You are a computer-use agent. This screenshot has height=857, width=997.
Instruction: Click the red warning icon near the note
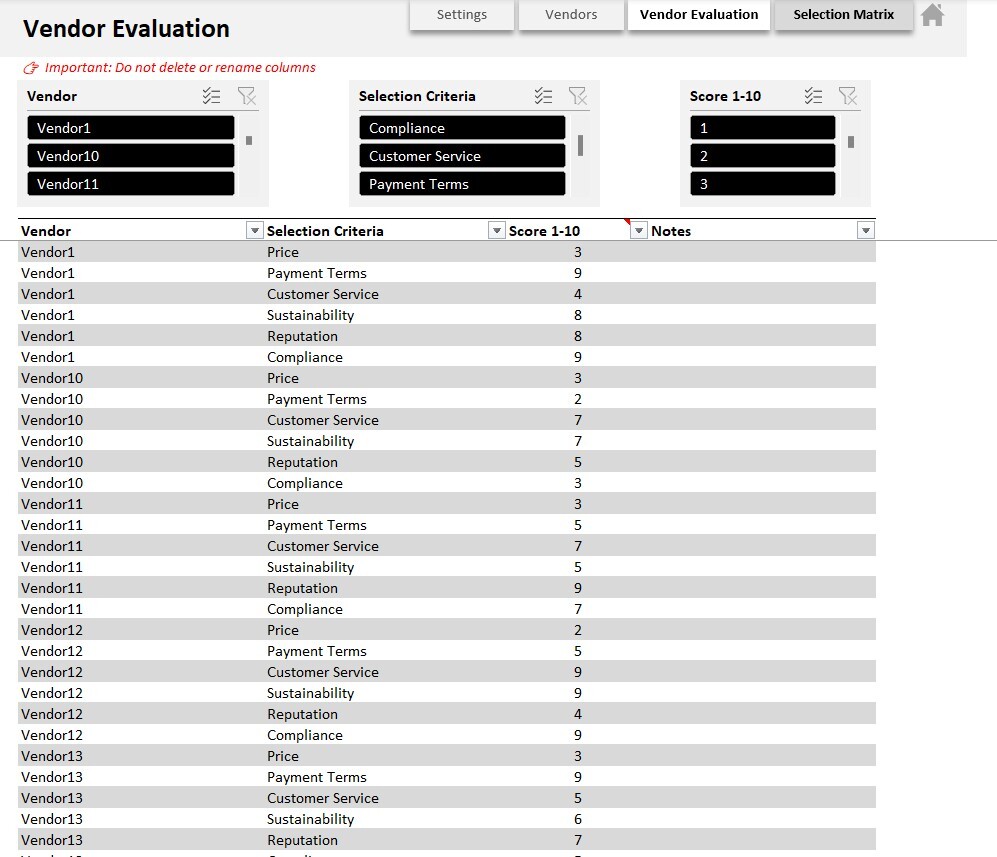(31, 67)
